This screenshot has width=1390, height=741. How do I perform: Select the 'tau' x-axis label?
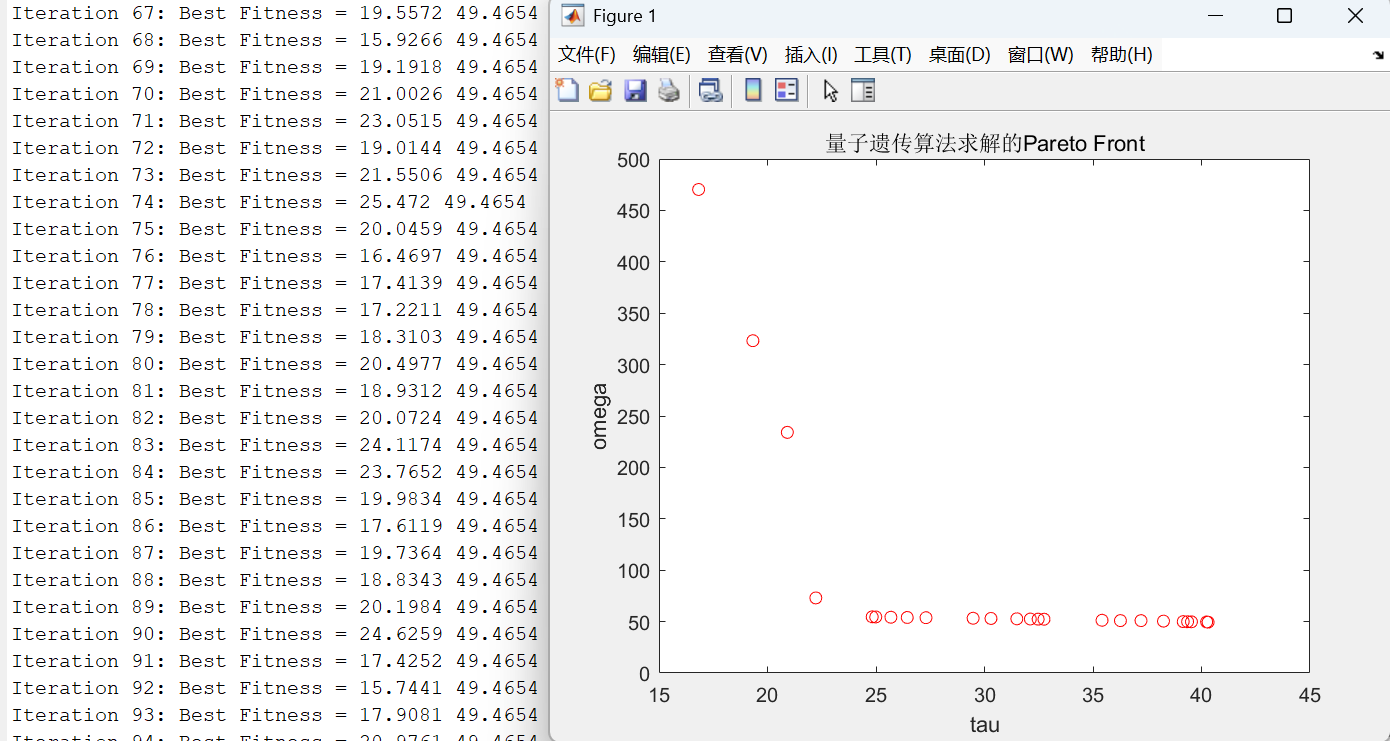(985, 725)
